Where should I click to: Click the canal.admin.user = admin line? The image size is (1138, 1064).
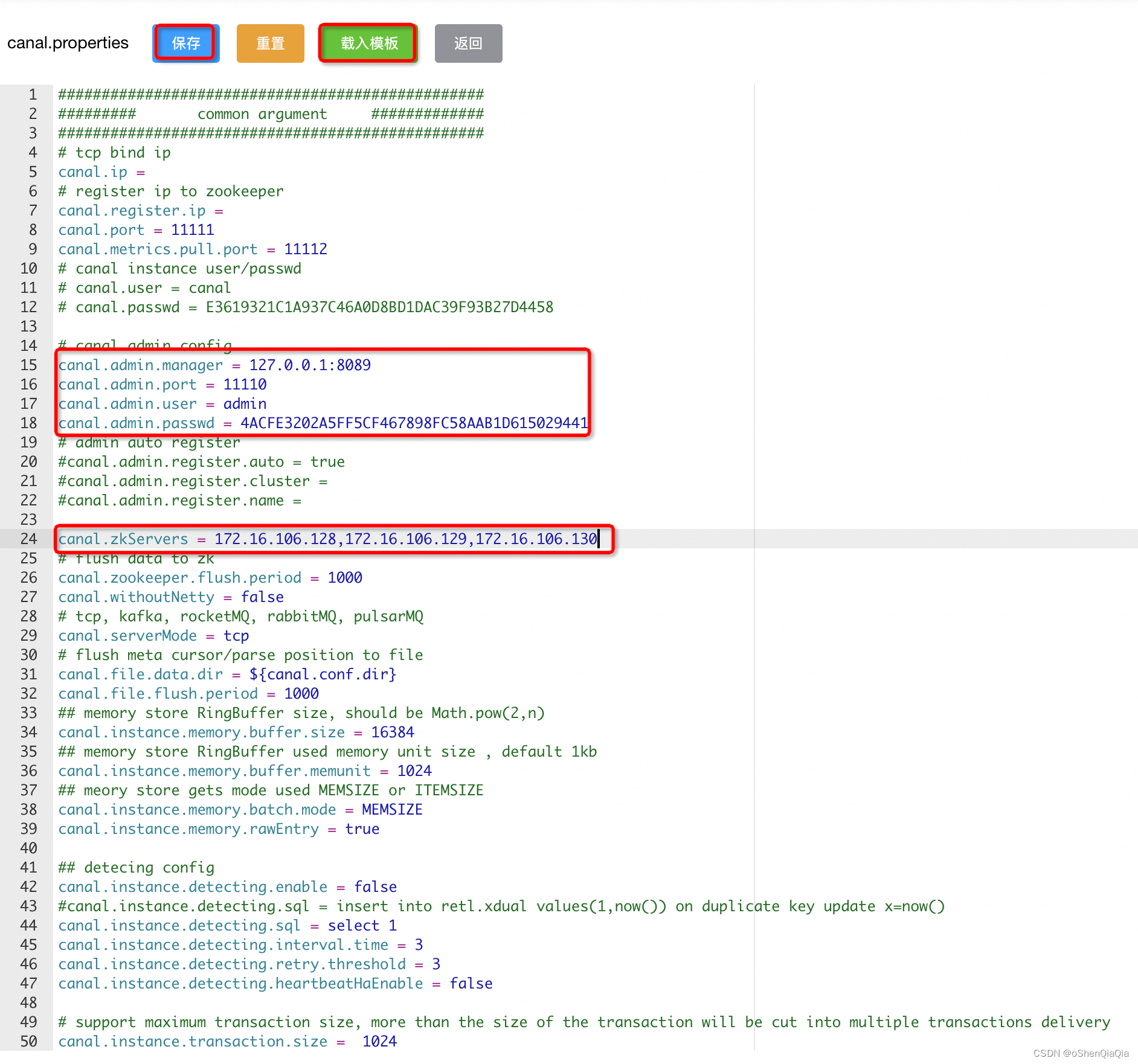[162, 403]
